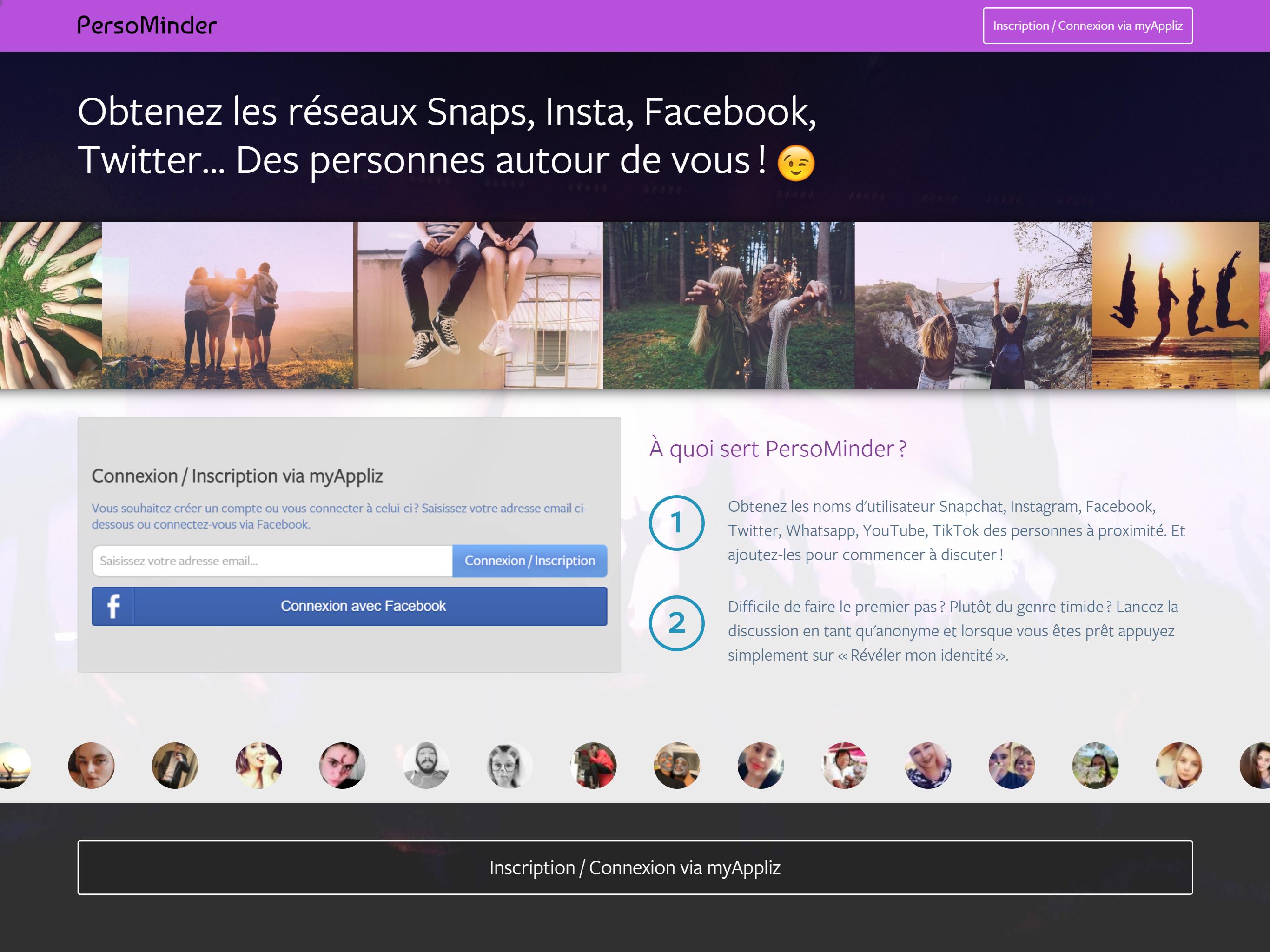Click paragraph starting 'Obtenez les noms d'utilisateur Snapchat'
The image size is (1270, 952).
[x=957, y=530]
